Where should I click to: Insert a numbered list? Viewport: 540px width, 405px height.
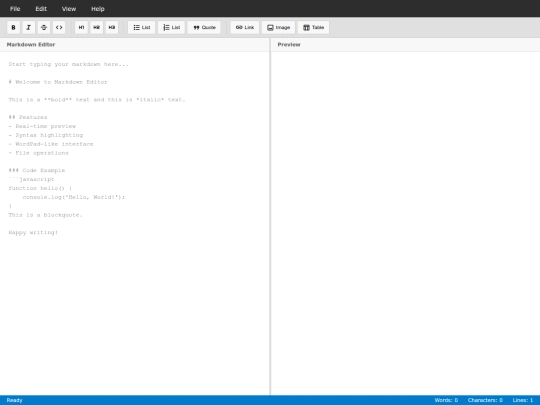point(172,27)
